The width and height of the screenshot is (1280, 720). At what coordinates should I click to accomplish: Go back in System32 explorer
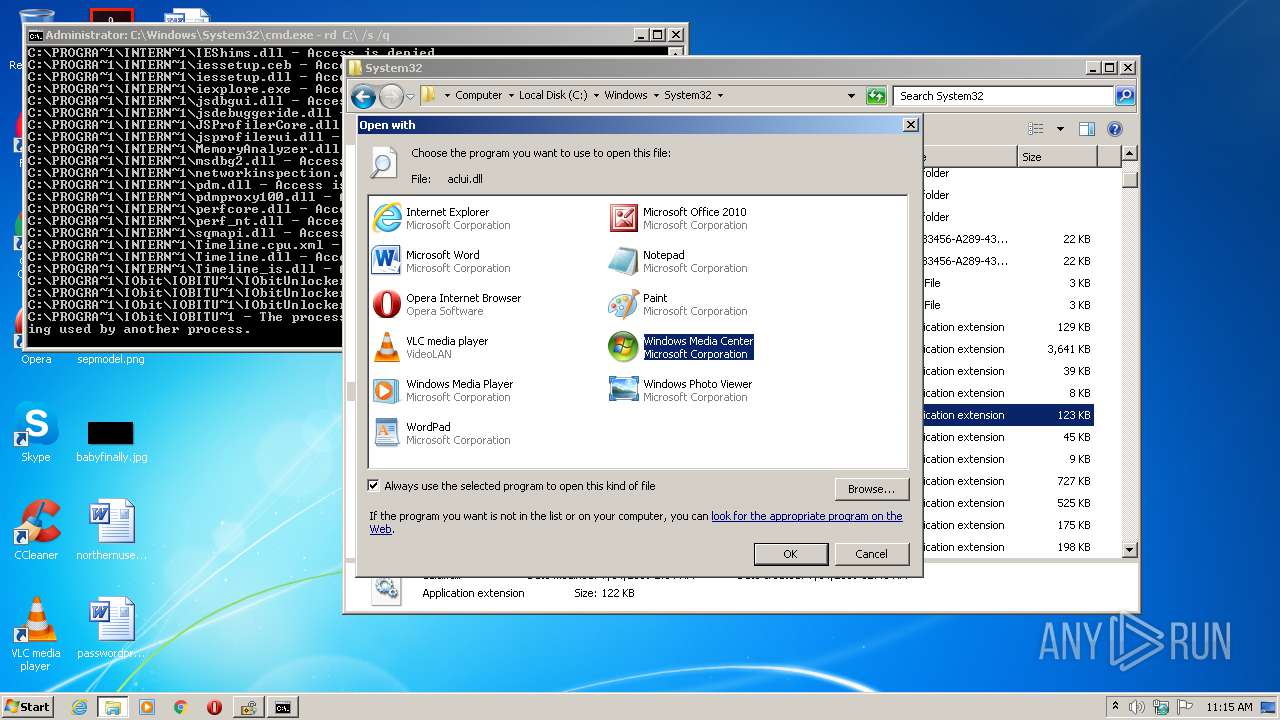click(x=364, y=96)
